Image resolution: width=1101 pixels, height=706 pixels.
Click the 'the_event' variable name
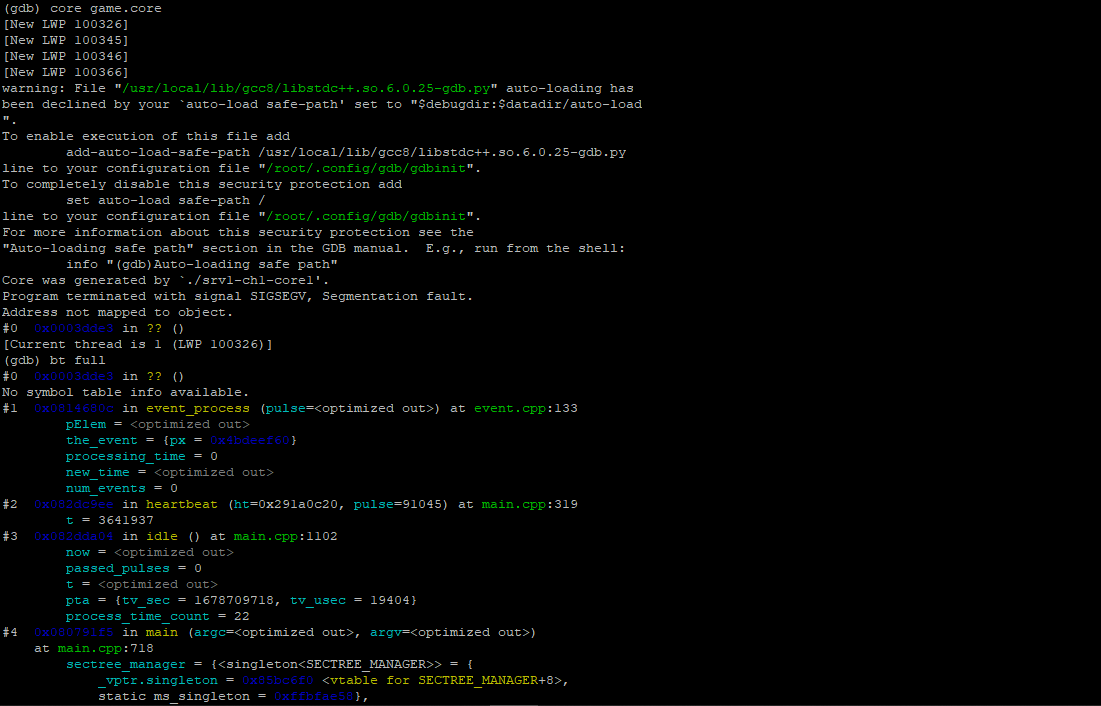point(102,440)
